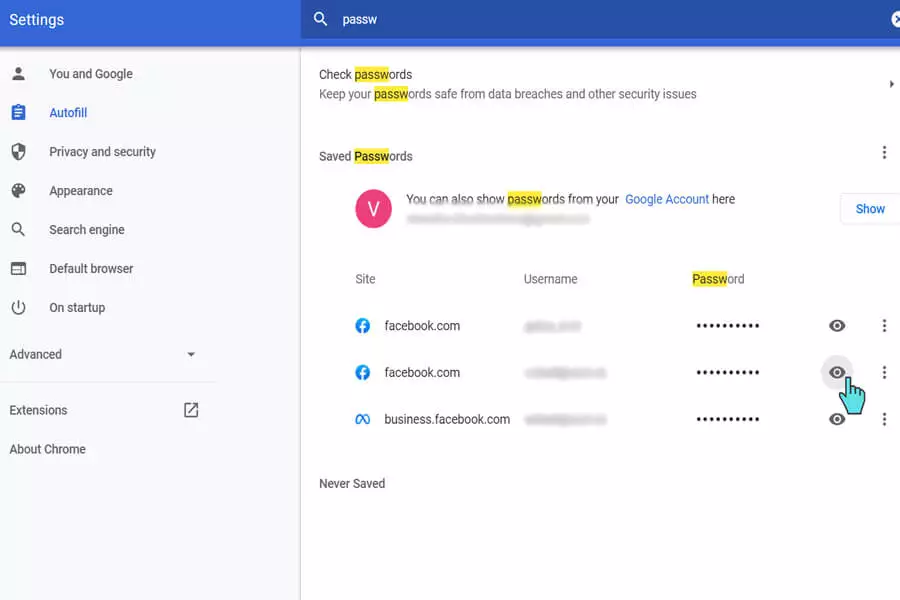This screenshot has height=600, width=900.
Task: Open more actions for business.facebook.com row
Action: coord(885,419)
